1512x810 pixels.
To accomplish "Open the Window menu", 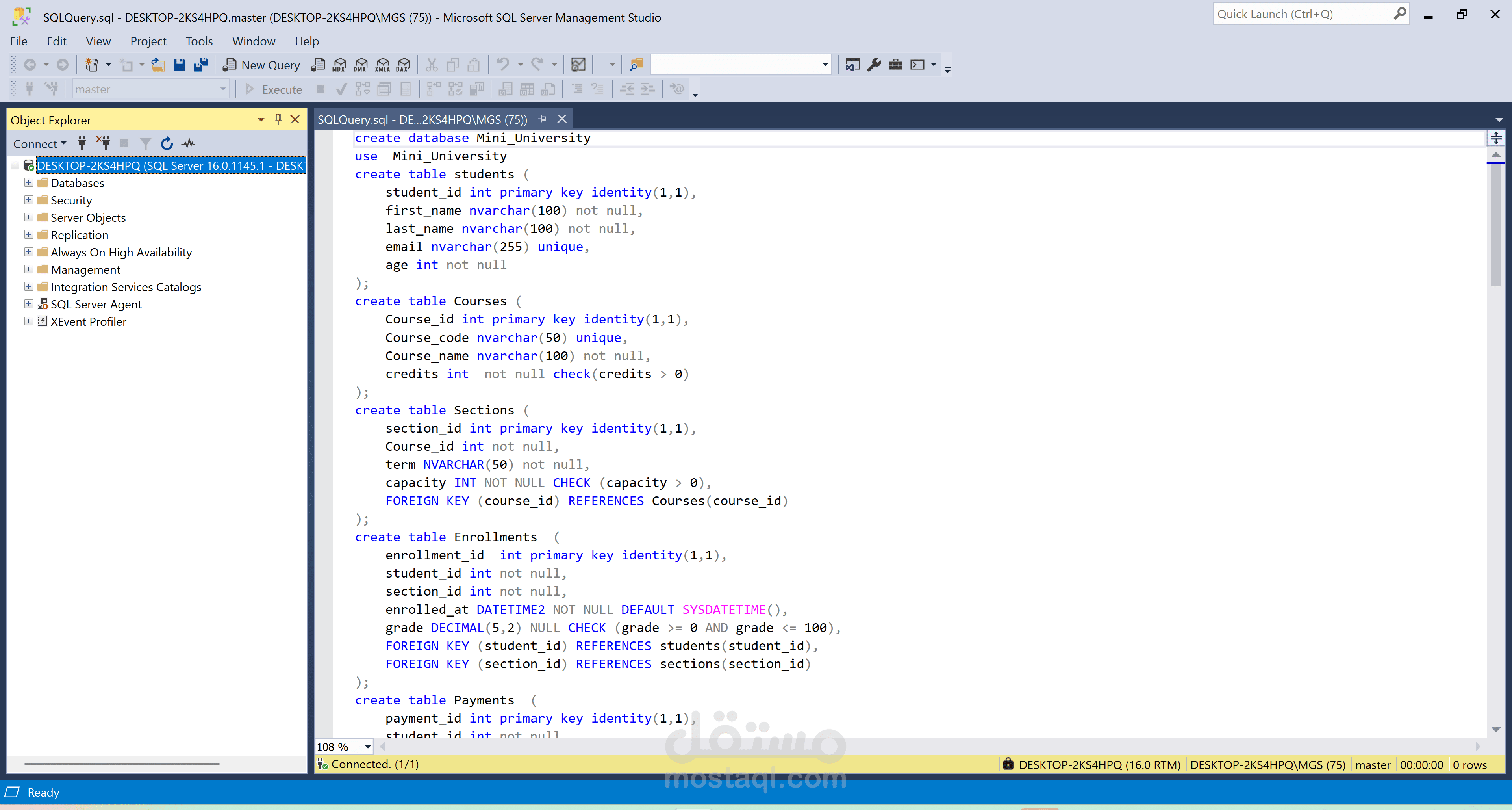I will [x=254, y=41].
